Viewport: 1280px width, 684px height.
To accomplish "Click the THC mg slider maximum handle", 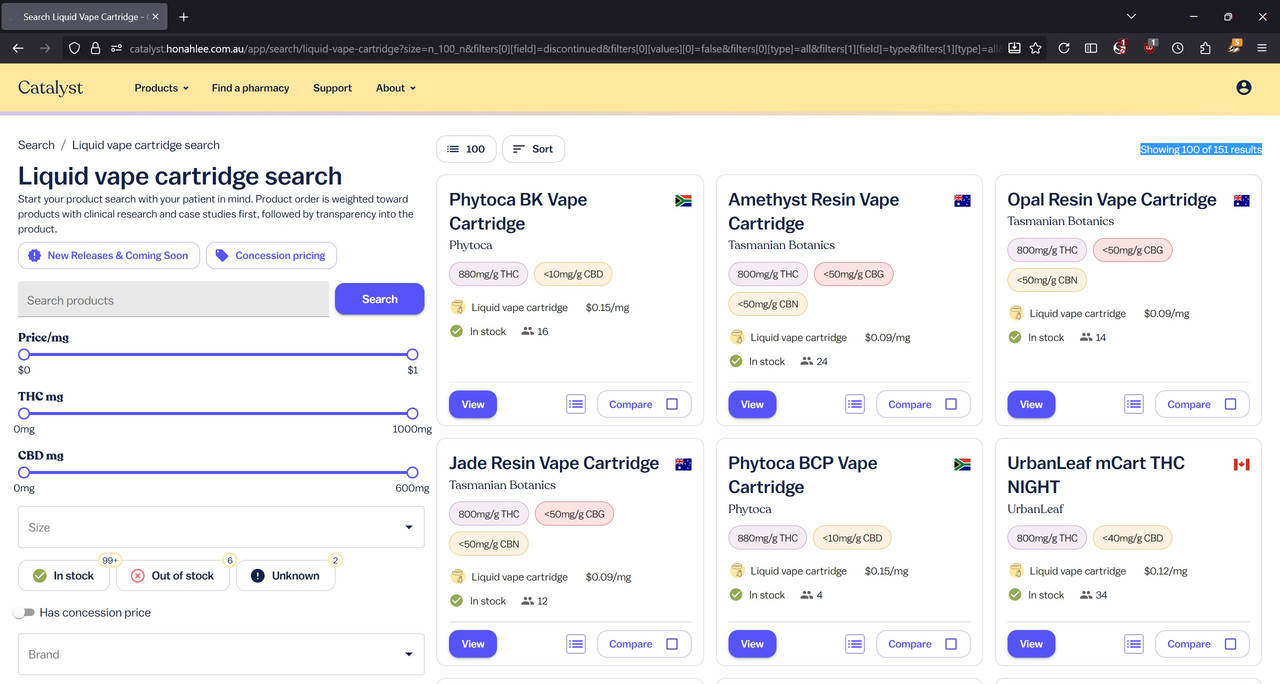I will 412,413.
